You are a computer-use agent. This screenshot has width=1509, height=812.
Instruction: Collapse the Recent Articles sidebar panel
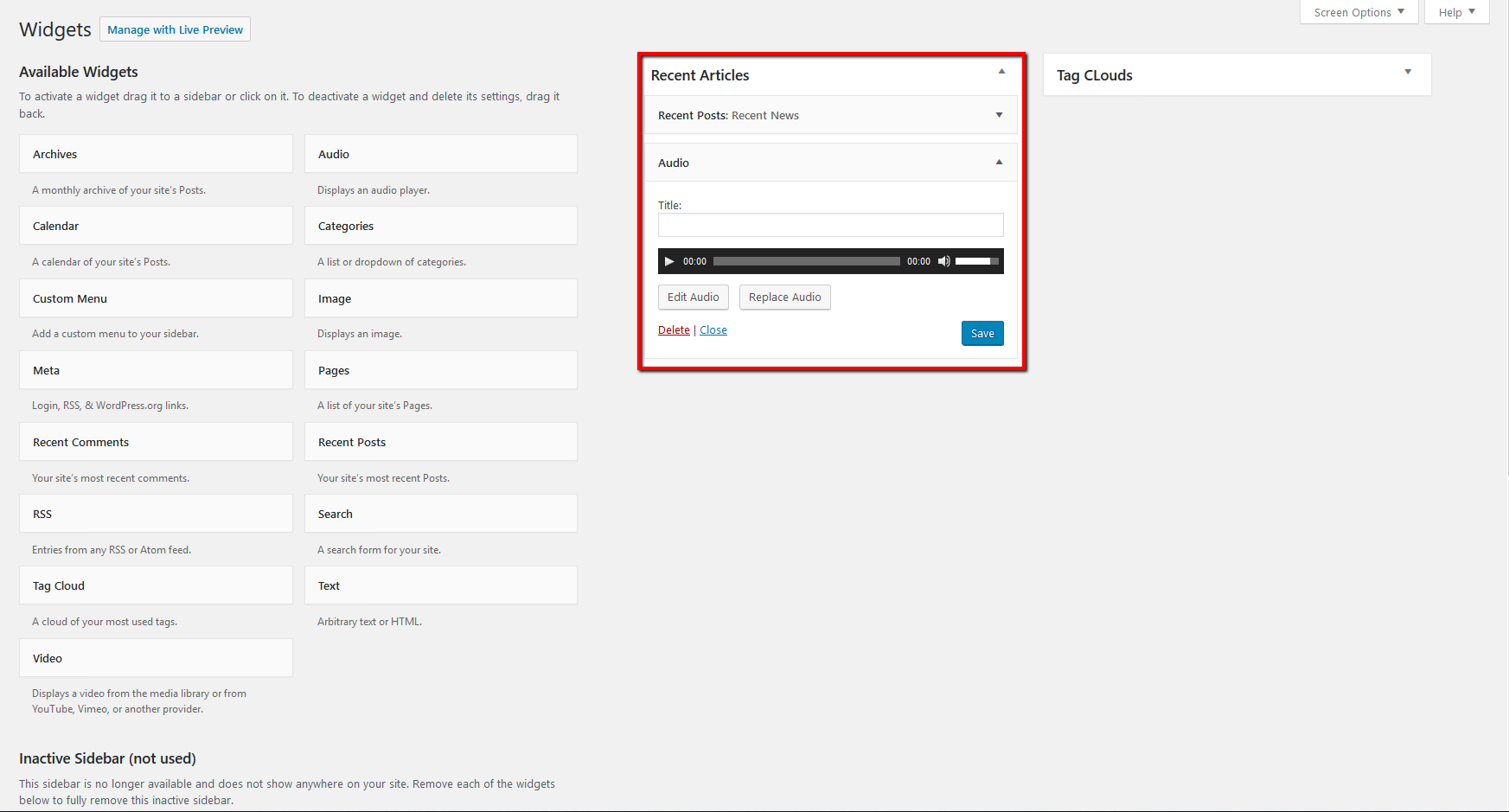pyautogui.click(x=1001, y=73)
